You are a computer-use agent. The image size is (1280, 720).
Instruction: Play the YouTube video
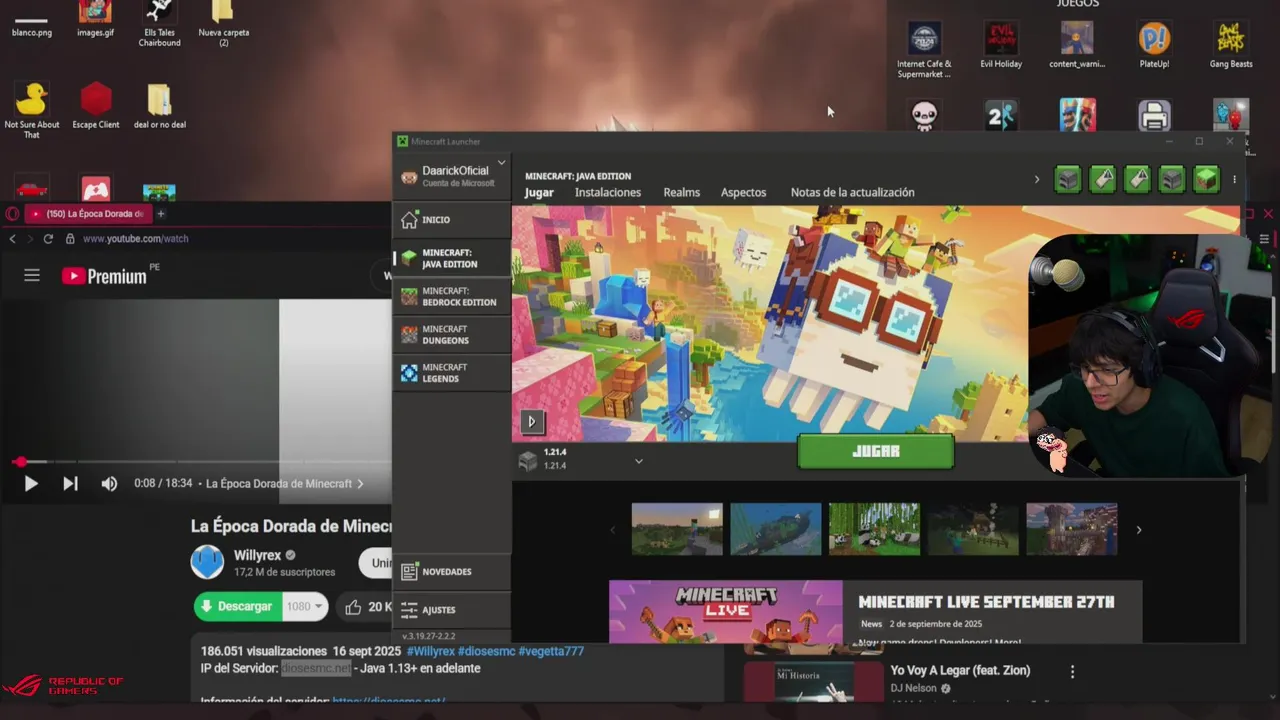point(30,484)
